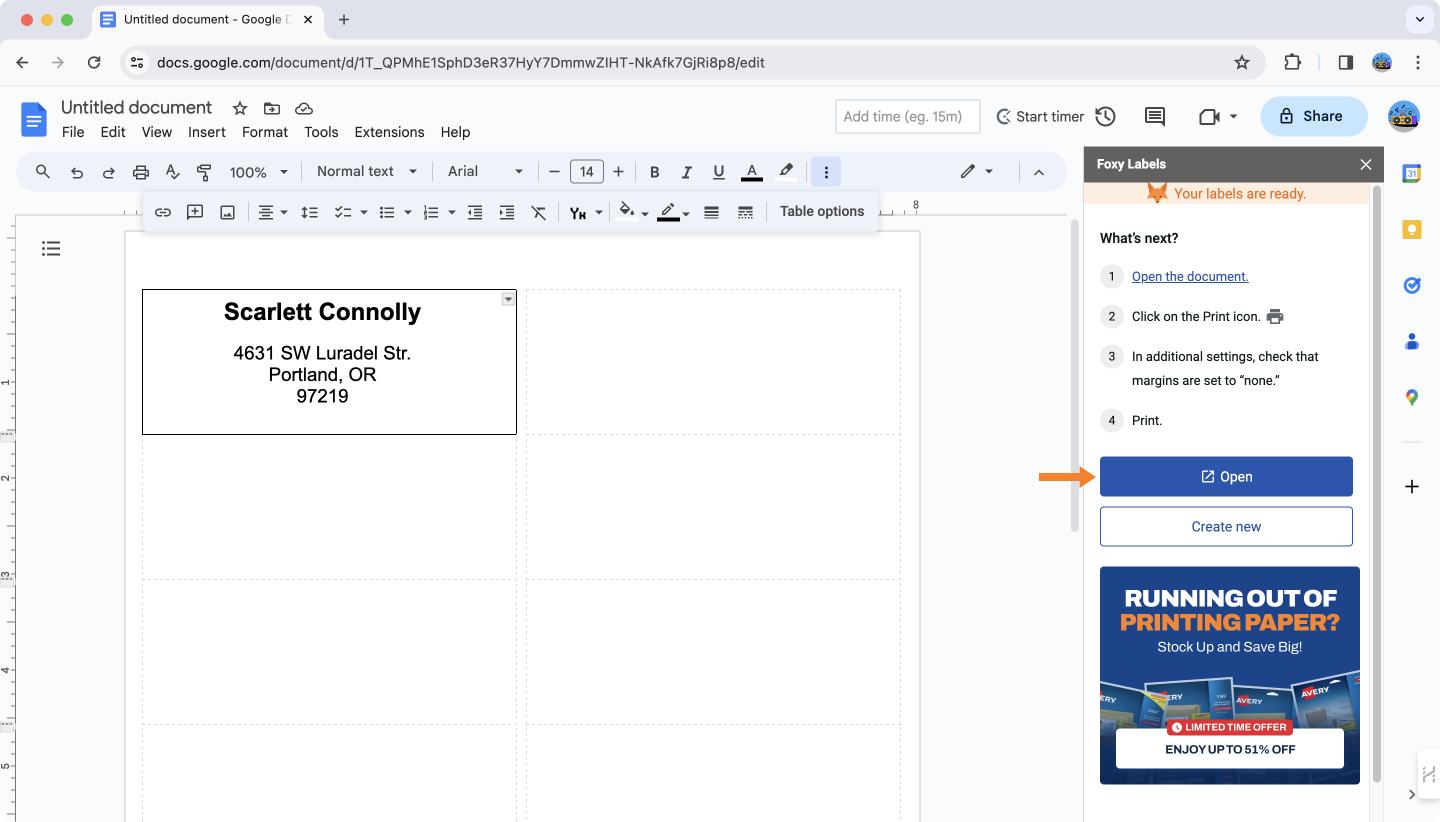1440x822 pixels.
Task: Expand the zoom level dropdown at 100%
Action: (x=257, y=171)
